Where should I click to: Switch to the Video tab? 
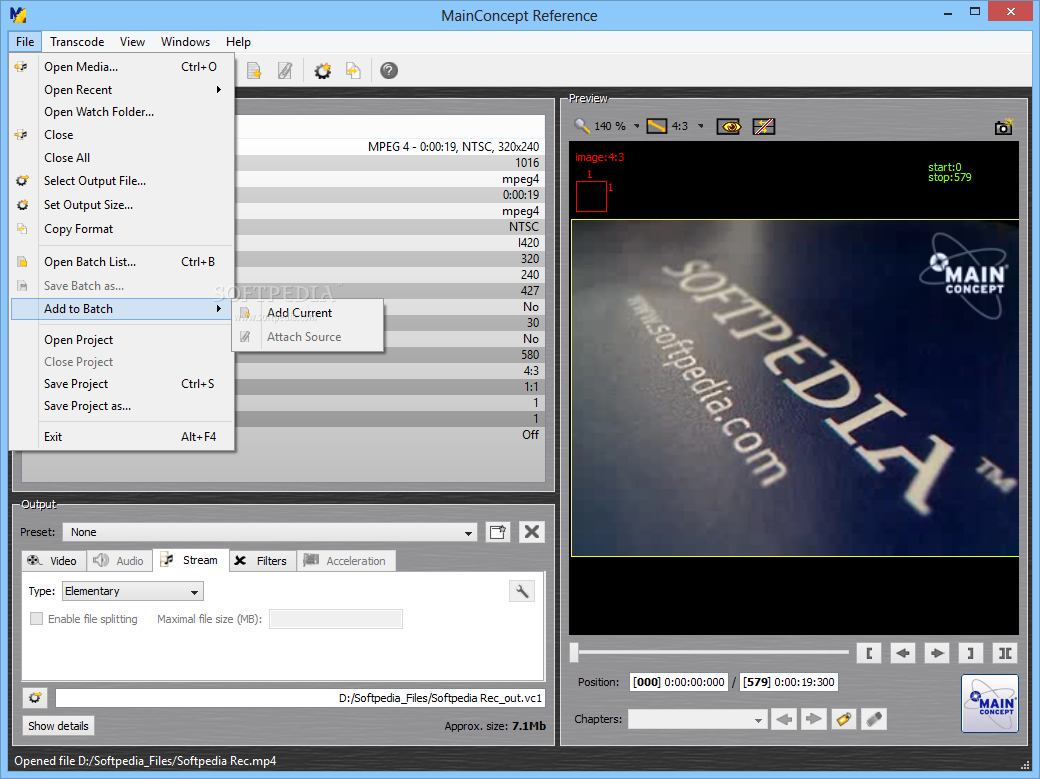pos(53,561)
